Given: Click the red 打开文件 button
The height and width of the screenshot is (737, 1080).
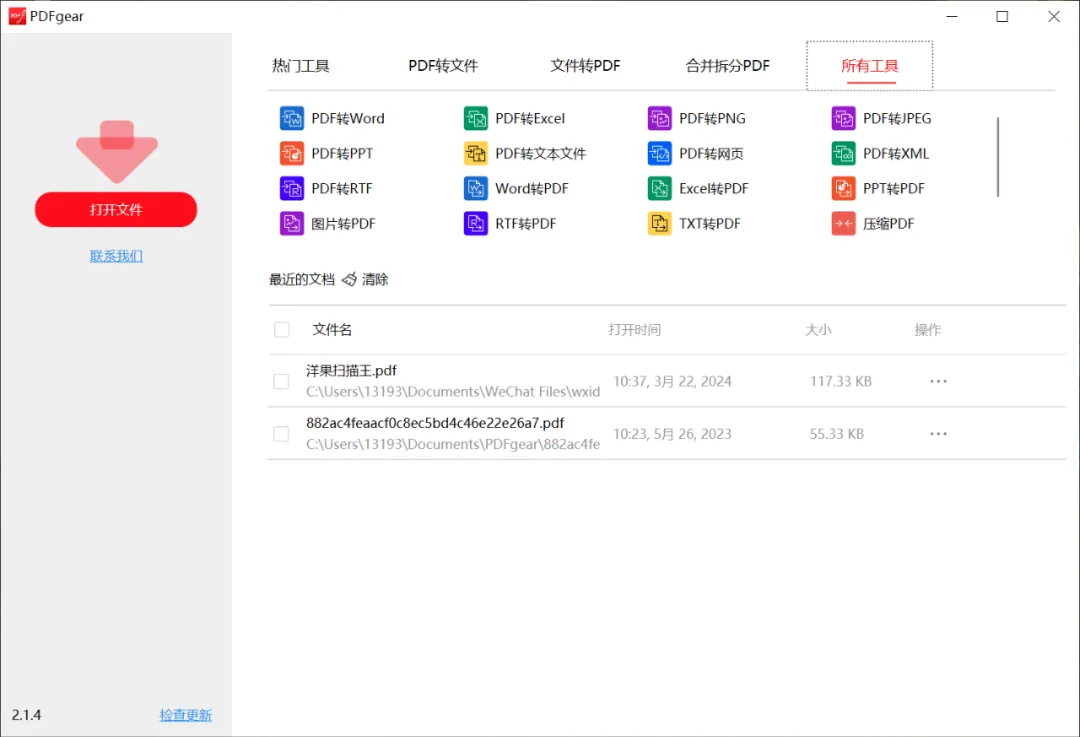Looking at the screenshot, I should pos(116,209).
